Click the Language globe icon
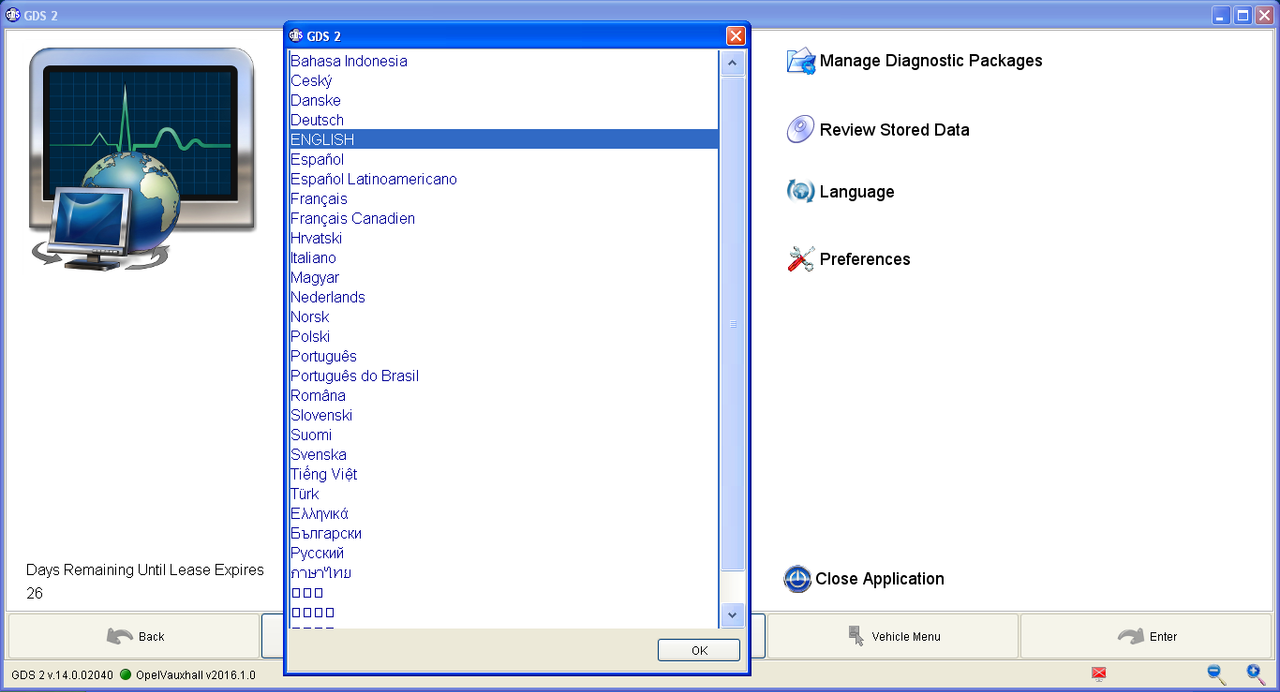 801,191
